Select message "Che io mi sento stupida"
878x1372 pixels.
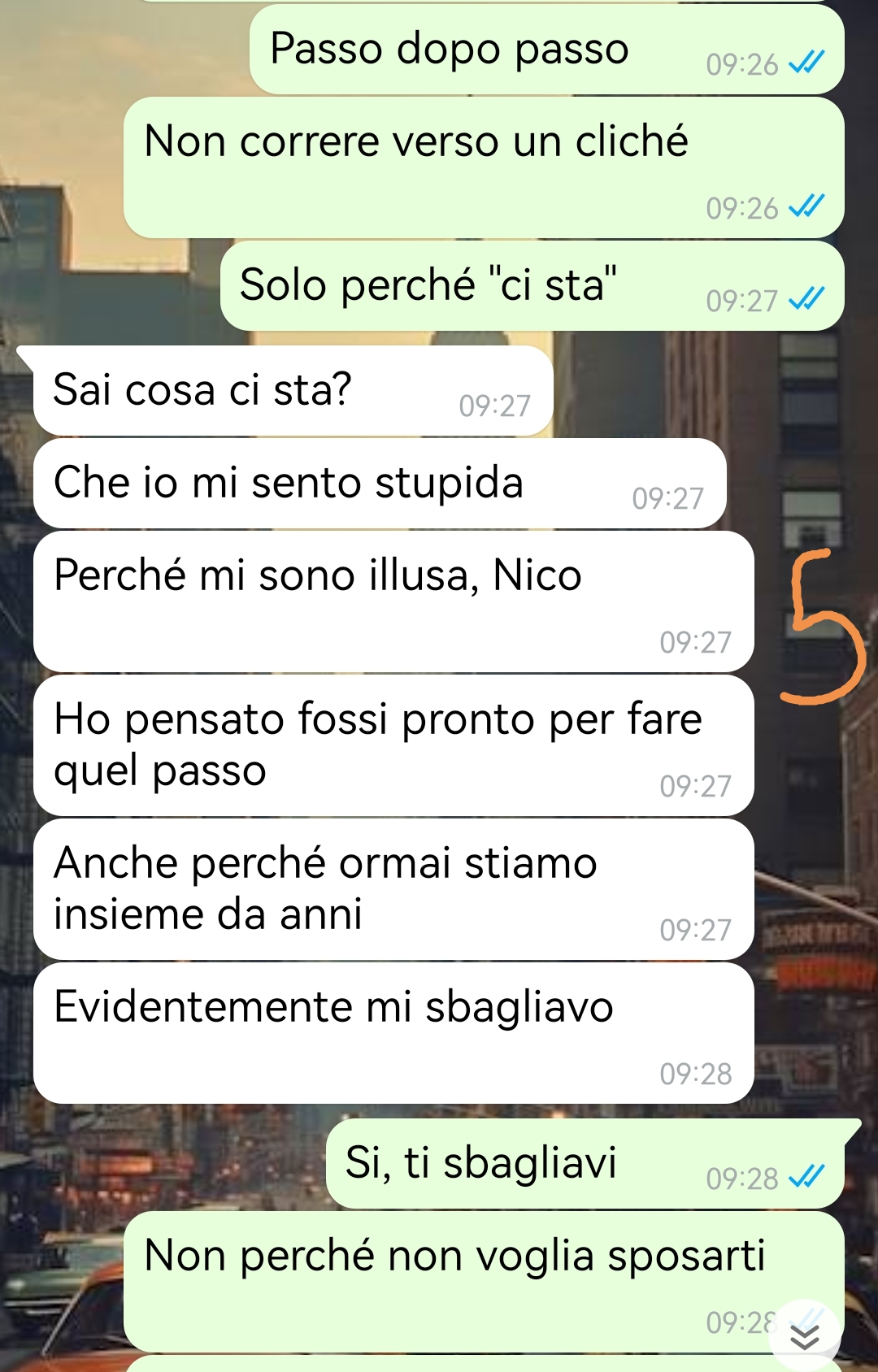pyautogui.click(x=380, y=484)
